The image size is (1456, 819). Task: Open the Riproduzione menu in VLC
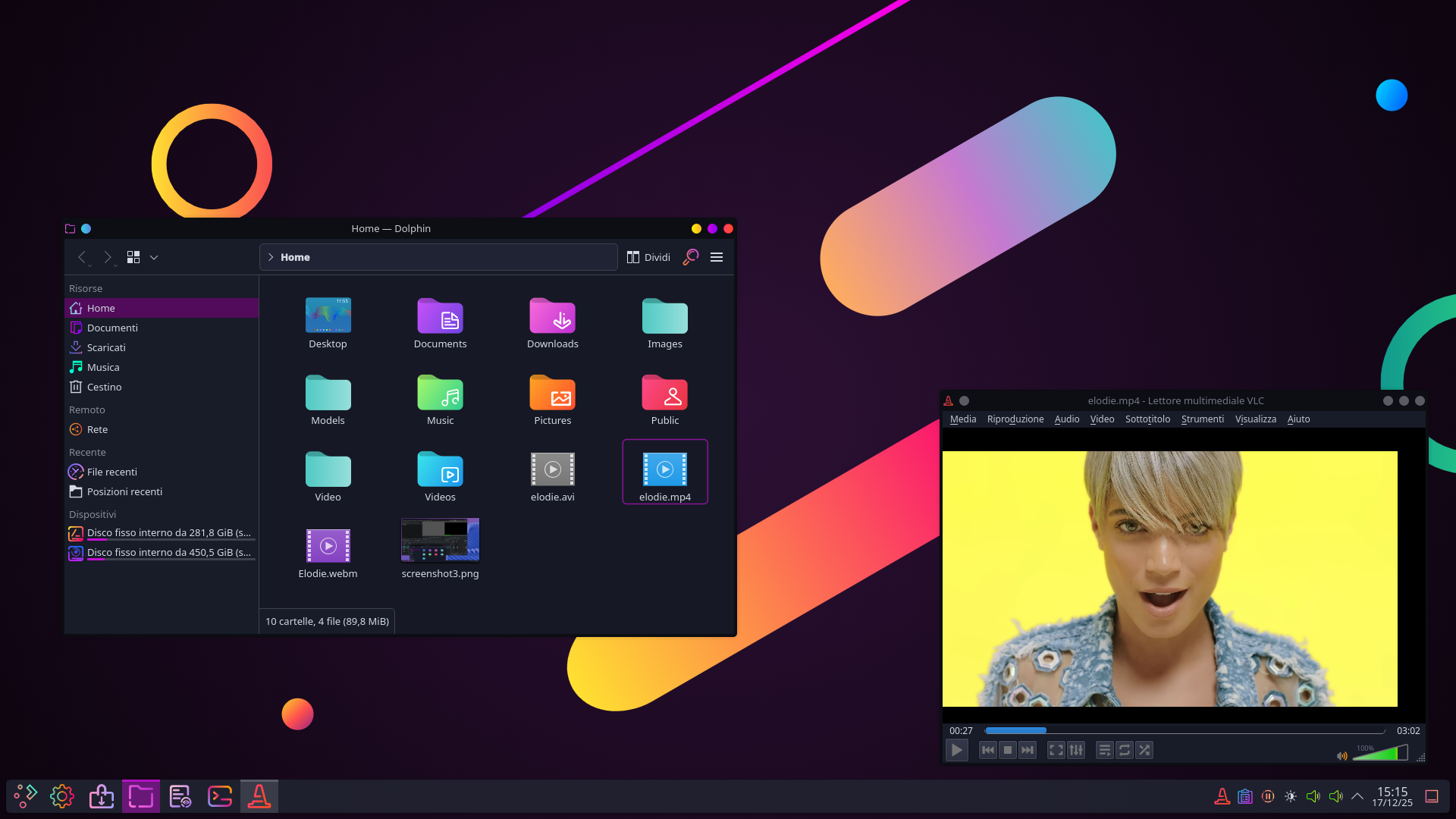[1015, 419]
